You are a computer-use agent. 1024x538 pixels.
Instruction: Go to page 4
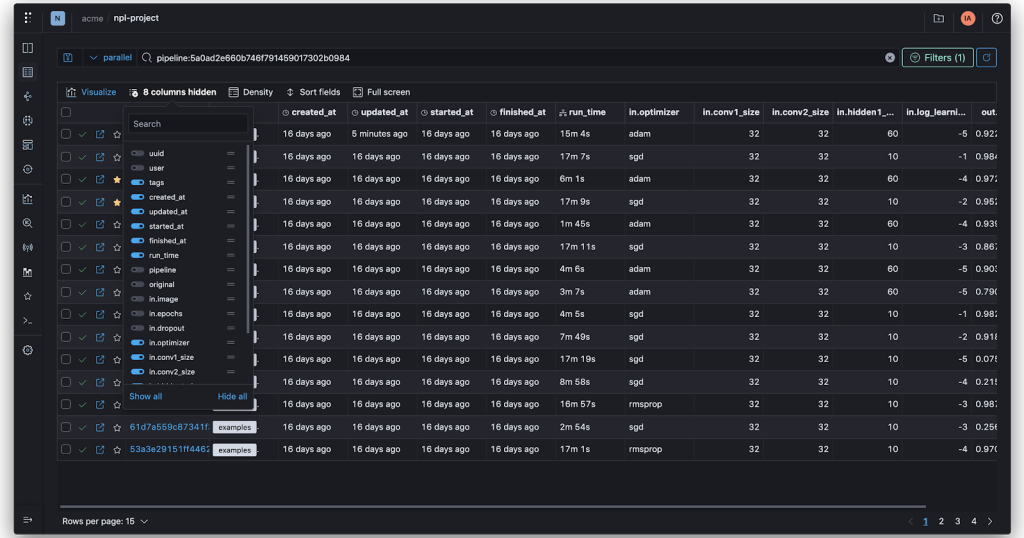click(974, 521)
